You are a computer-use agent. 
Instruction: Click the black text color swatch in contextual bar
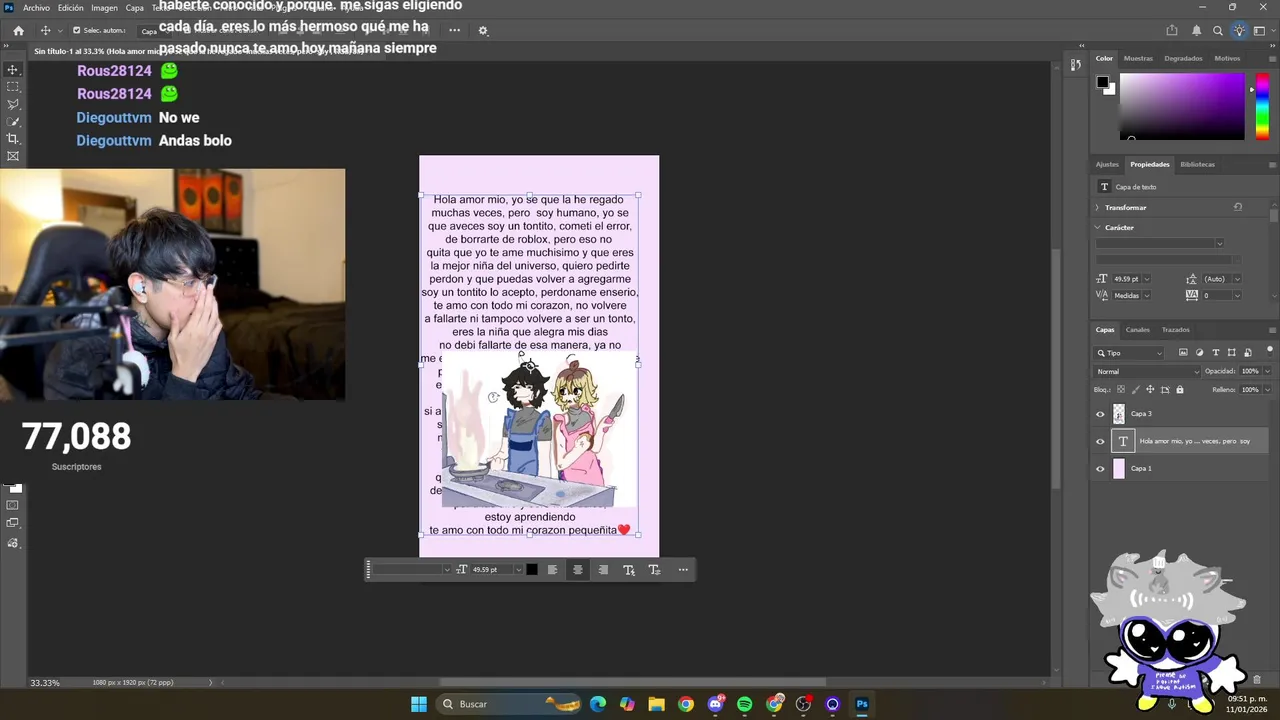click(x=532, y=570)
